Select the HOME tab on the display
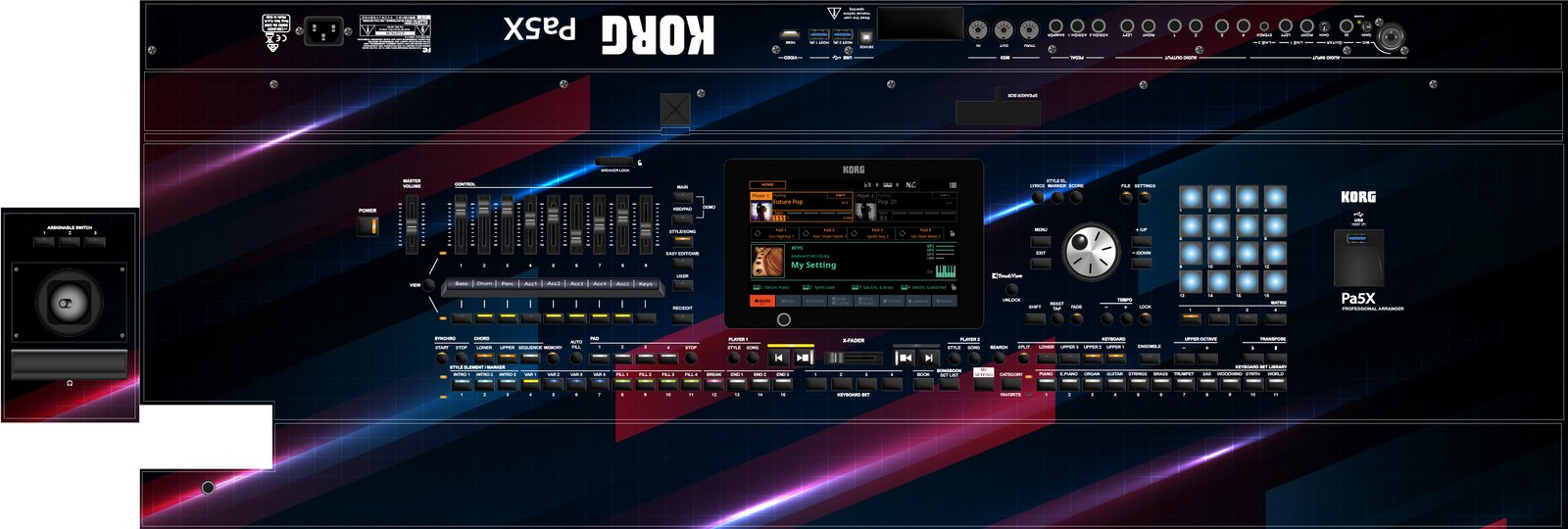This screenshot has width=1568, height=529. (x=768, y=184)
